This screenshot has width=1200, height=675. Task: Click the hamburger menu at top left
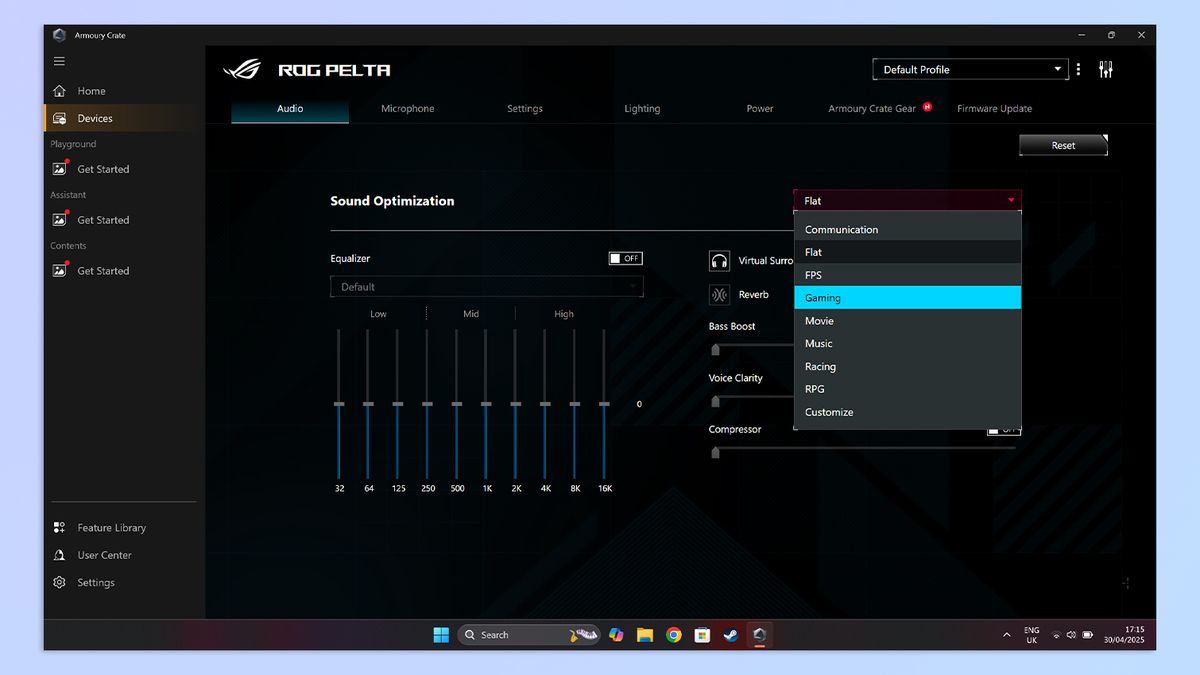click(x=59, y=60)
